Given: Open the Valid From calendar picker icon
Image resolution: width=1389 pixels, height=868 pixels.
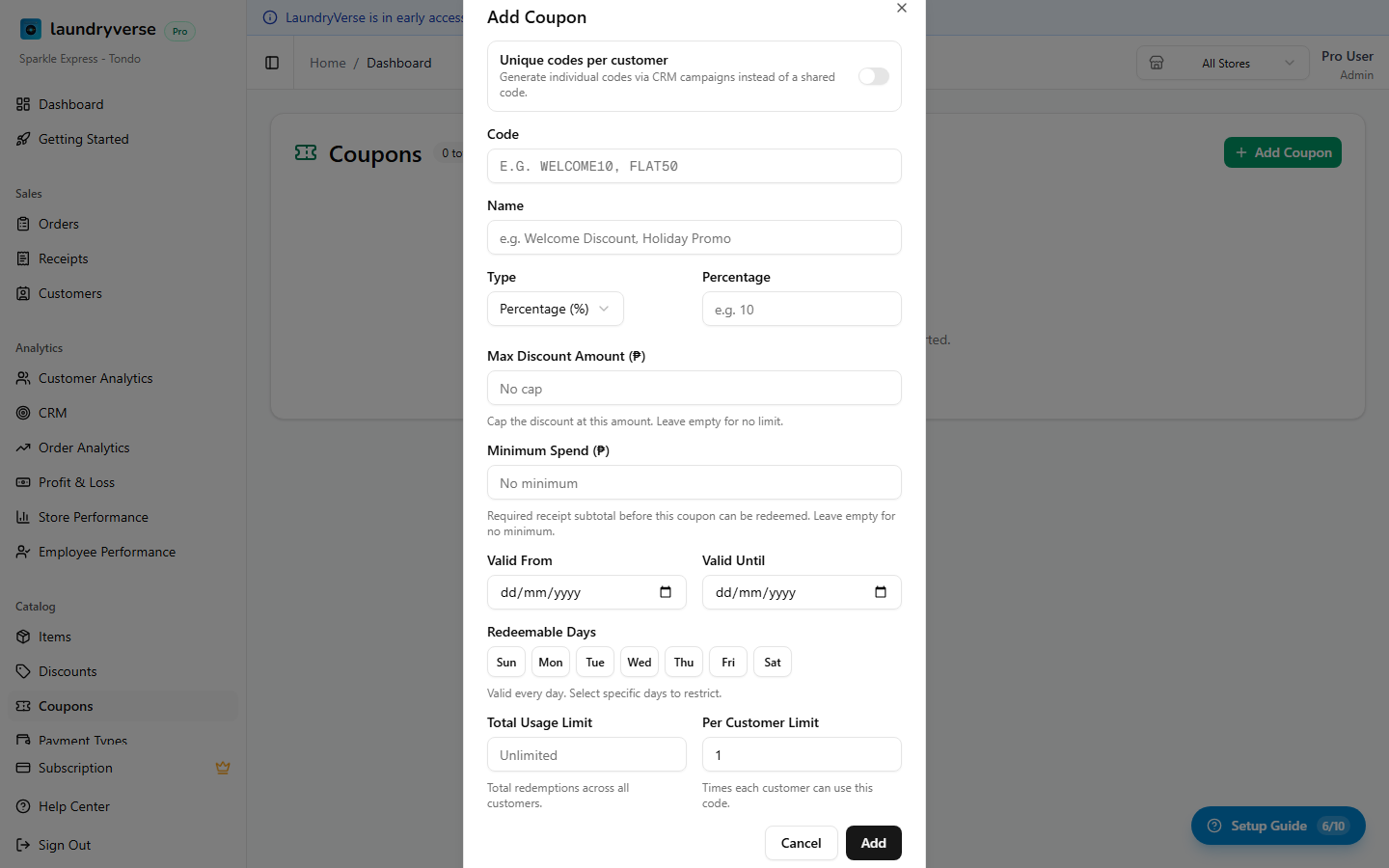Looking at the screenshot, I should [666, 592].
